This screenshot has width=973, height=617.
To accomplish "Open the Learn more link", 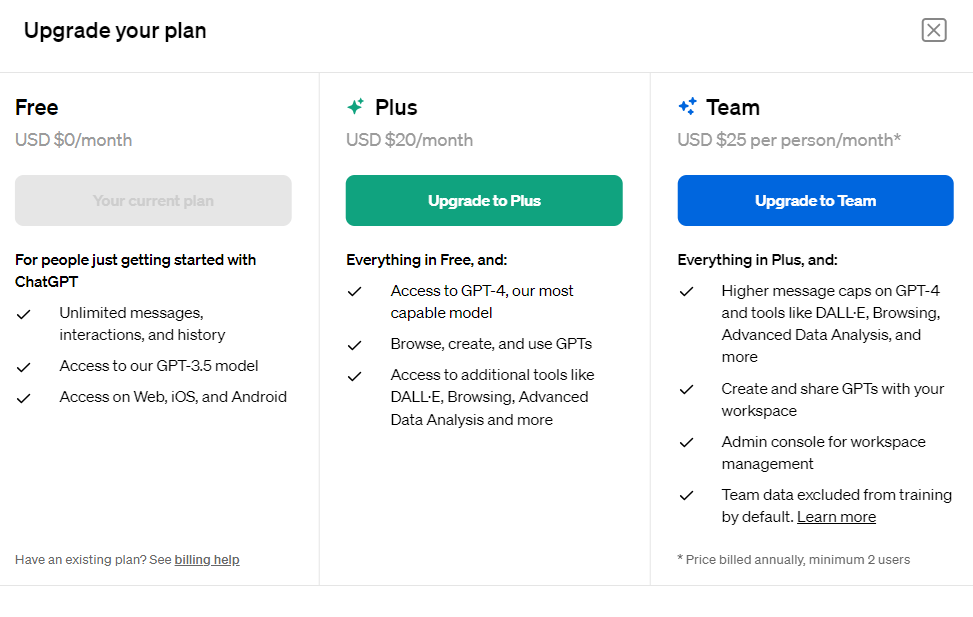I will click(836, 516).
